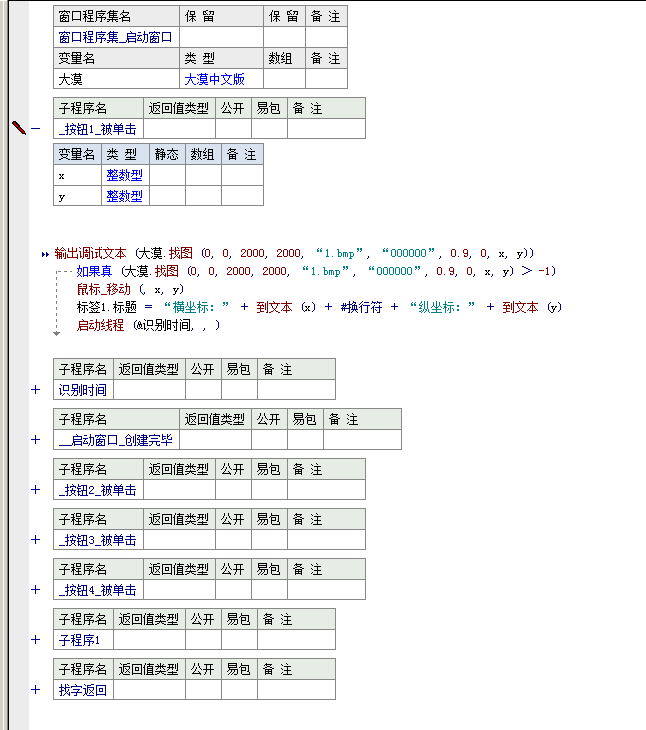646x730 pixels.
Task: Click 整数型 type in the x row
Action: (x=125, y=176)
